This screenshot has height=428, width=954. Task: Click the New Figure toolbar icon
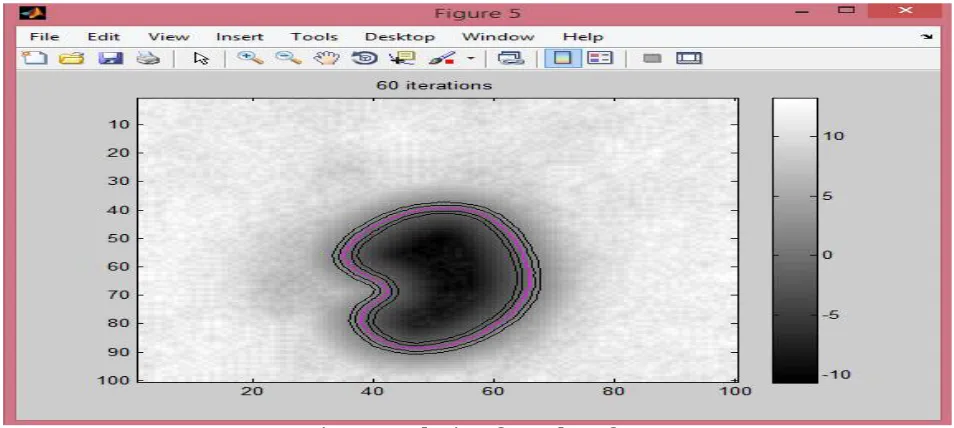(x=33, y=58)
